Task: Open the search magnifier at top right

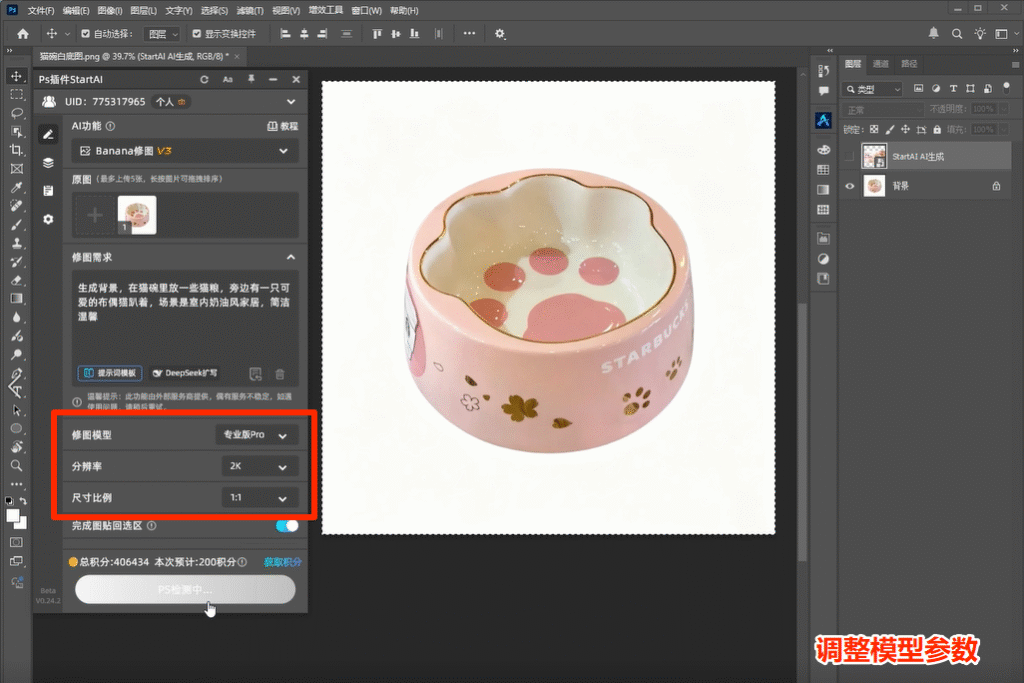Action: click(x=957, y=34)
